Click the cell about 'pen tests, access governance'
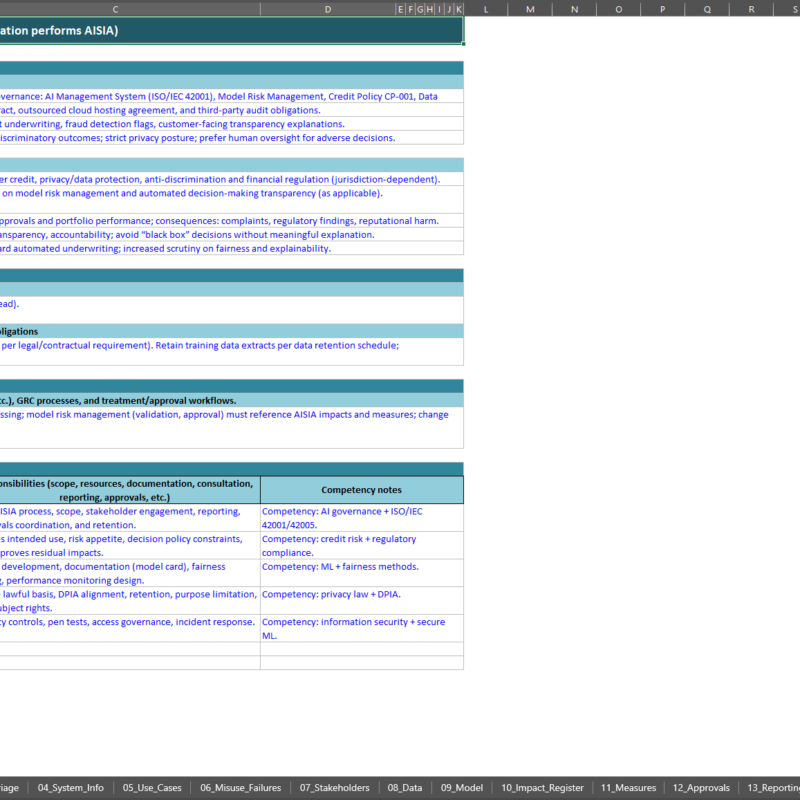Viewport: 800px width, 800px height. 130,628
